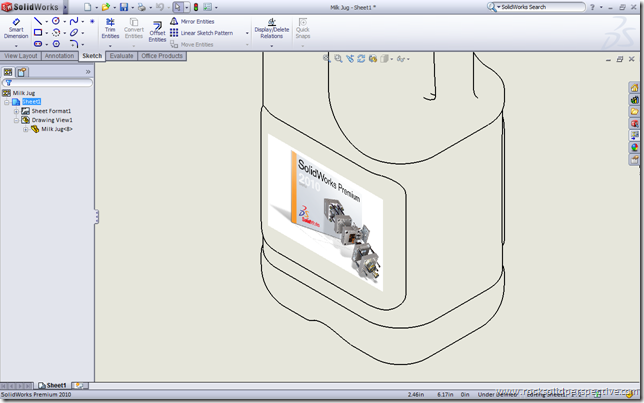The height and width of the screenshot is (403, 644).
Task: Expand the Milk Jug<8> node
Action: tap(25, 129)
